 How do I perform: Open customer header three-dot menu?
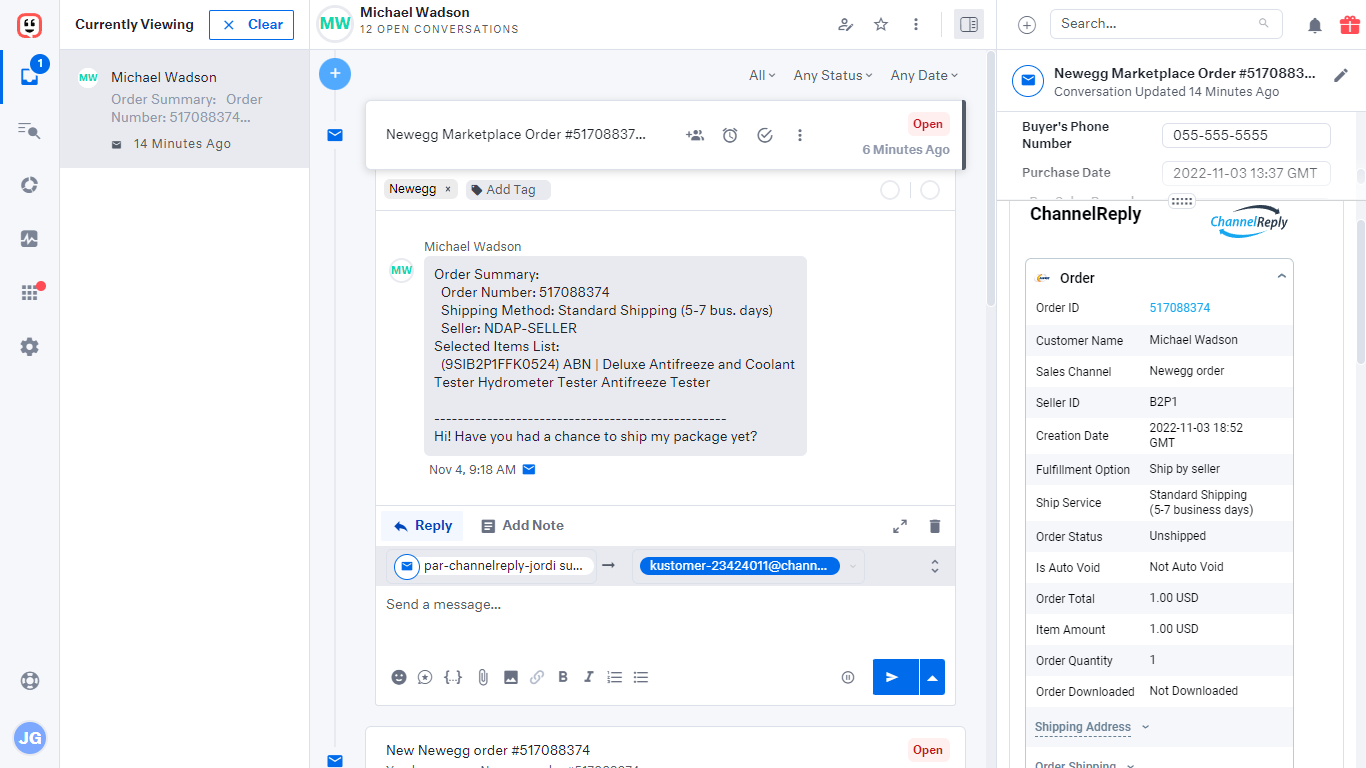(x=916, y=24)
